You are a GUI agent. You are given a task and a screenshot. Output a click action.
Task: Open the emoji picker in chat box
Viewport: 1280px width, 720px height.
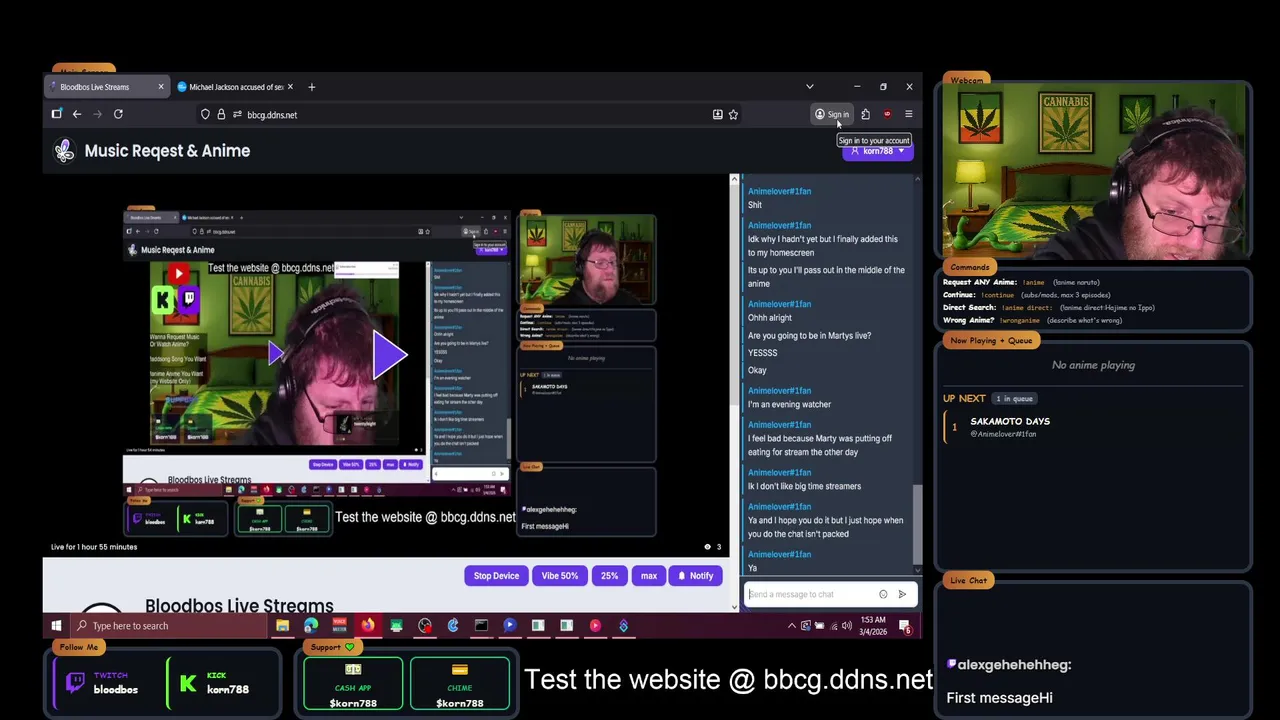click(x=883, y=594)
